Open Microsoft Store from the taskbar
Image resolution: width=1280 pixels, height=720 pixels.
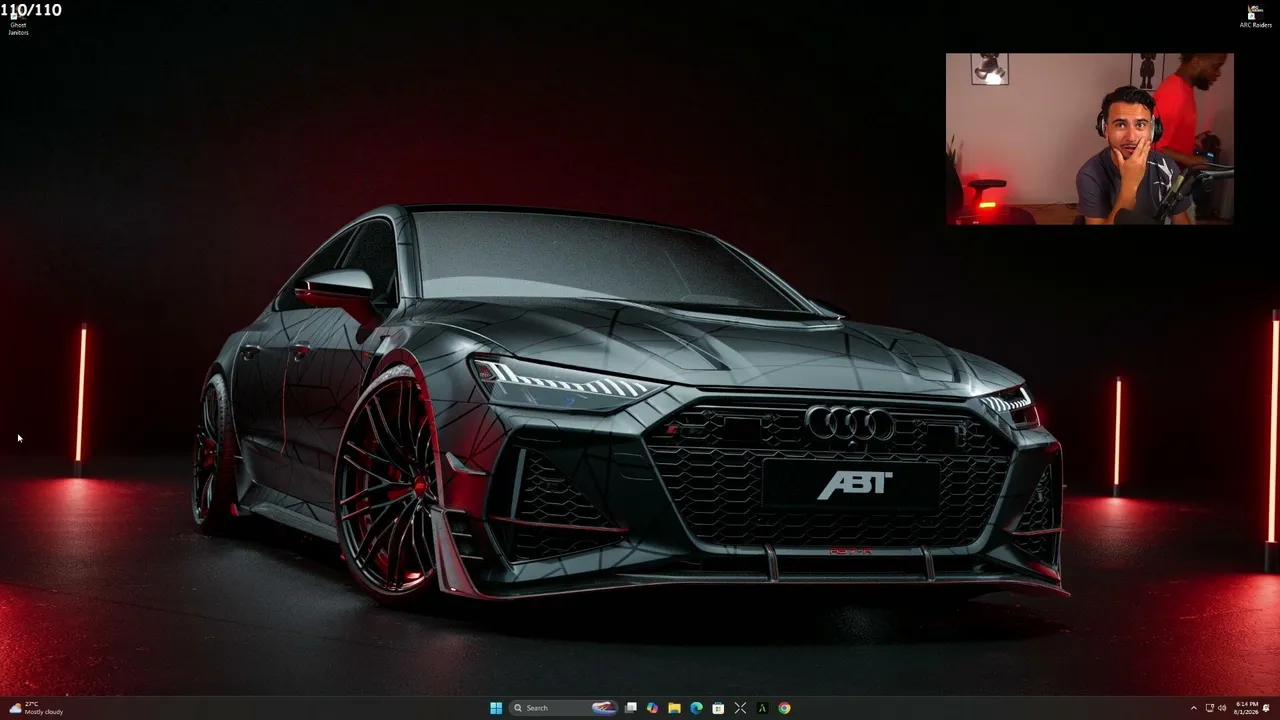tap(718, 708)
